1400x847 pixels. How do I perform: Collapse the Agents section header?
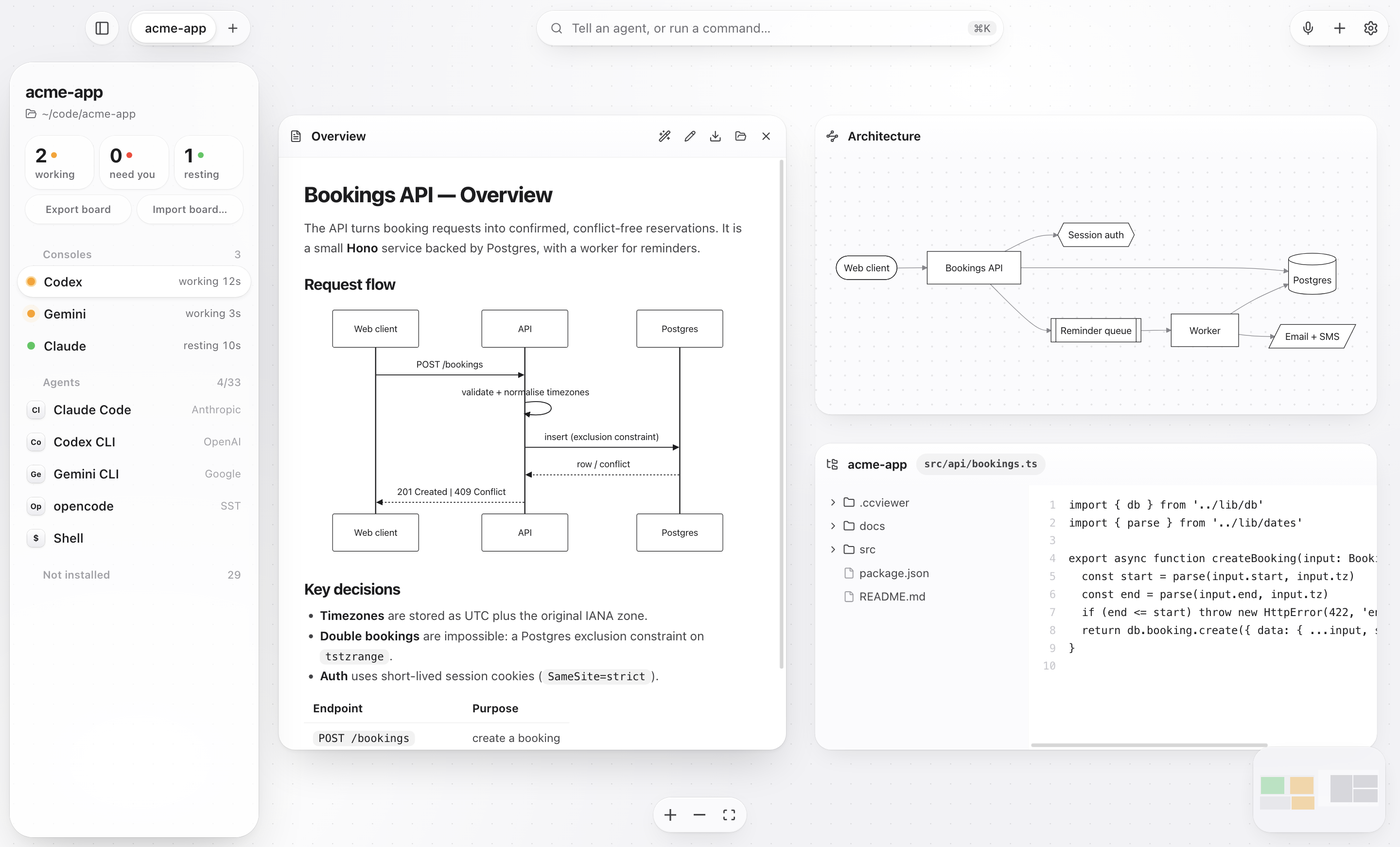pyautogui.click(x=134, y=382)
